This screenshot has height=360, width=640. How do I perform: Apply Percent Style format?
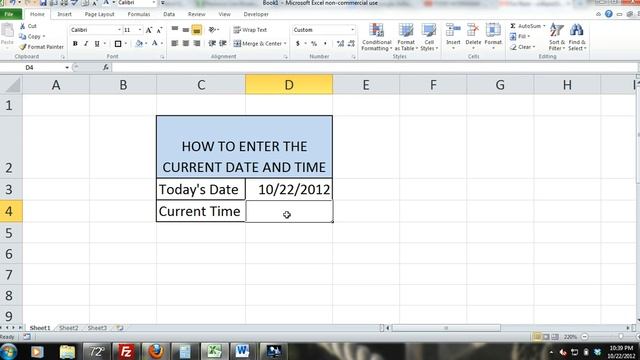(314, 43)
